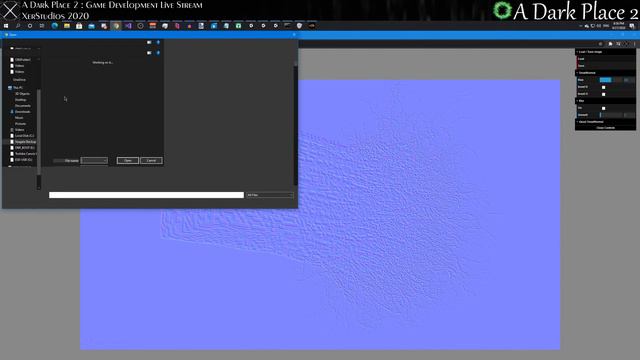This screenshot has width=640, height=360.
Task: Click the round clock-like taskbar icon
Action: 140,26
